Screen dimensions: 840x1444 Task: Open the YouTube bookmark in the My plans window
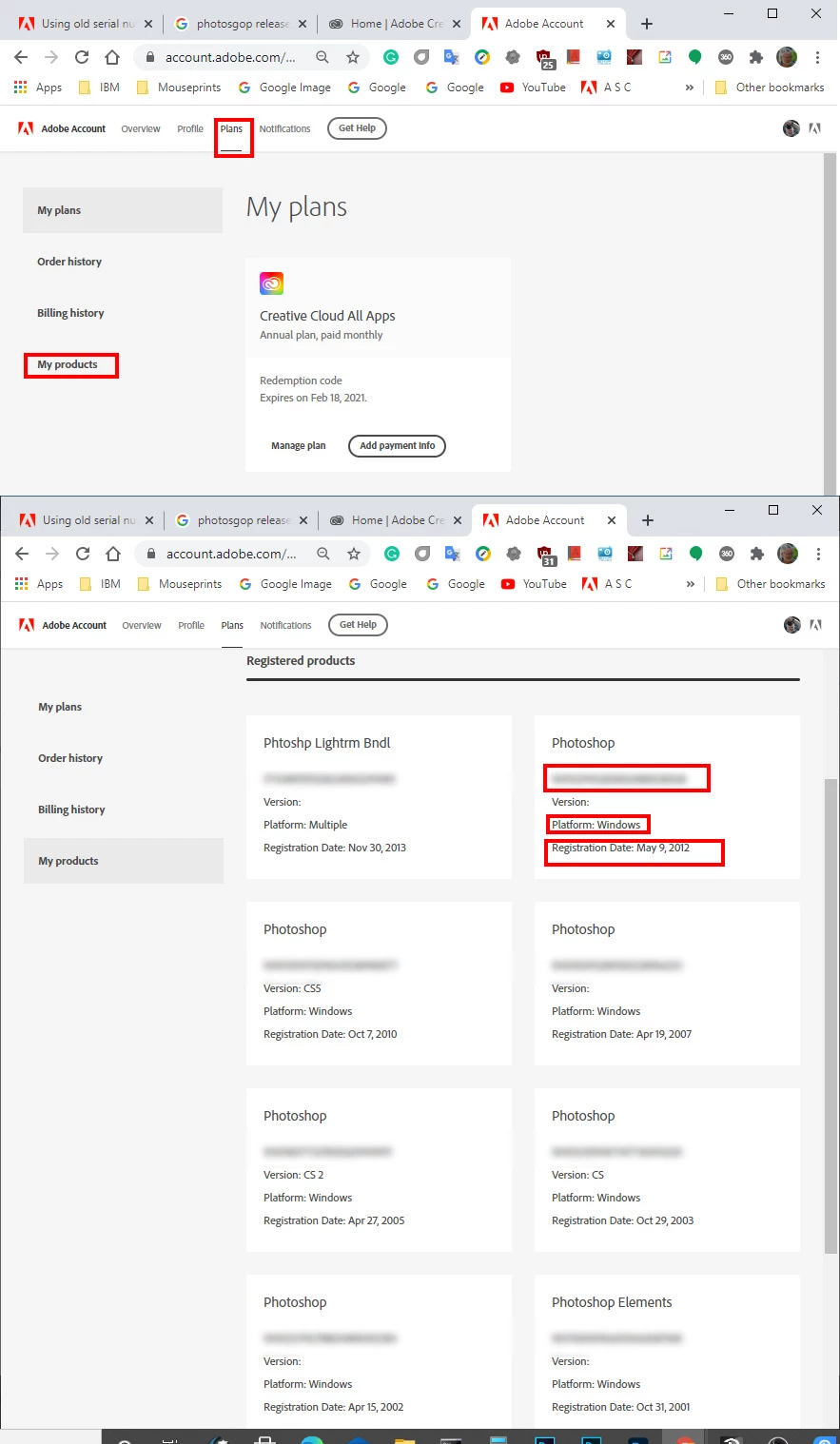[533, 88]
